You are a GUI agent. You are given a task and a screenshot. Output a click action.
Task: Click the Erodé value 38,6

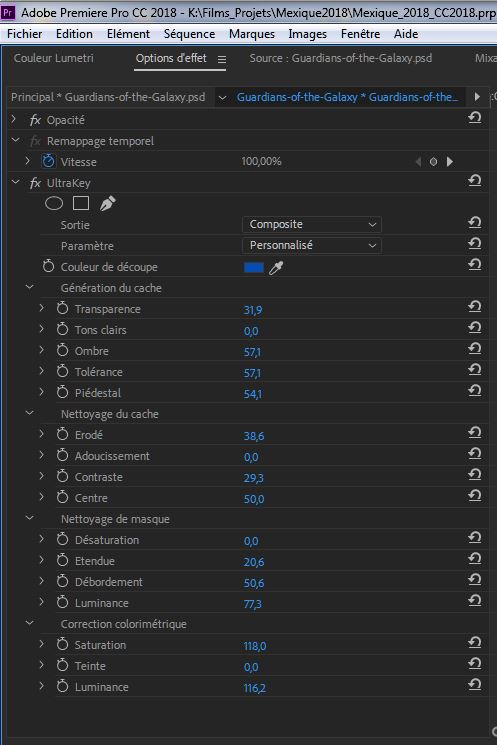[x=254, y=436]
